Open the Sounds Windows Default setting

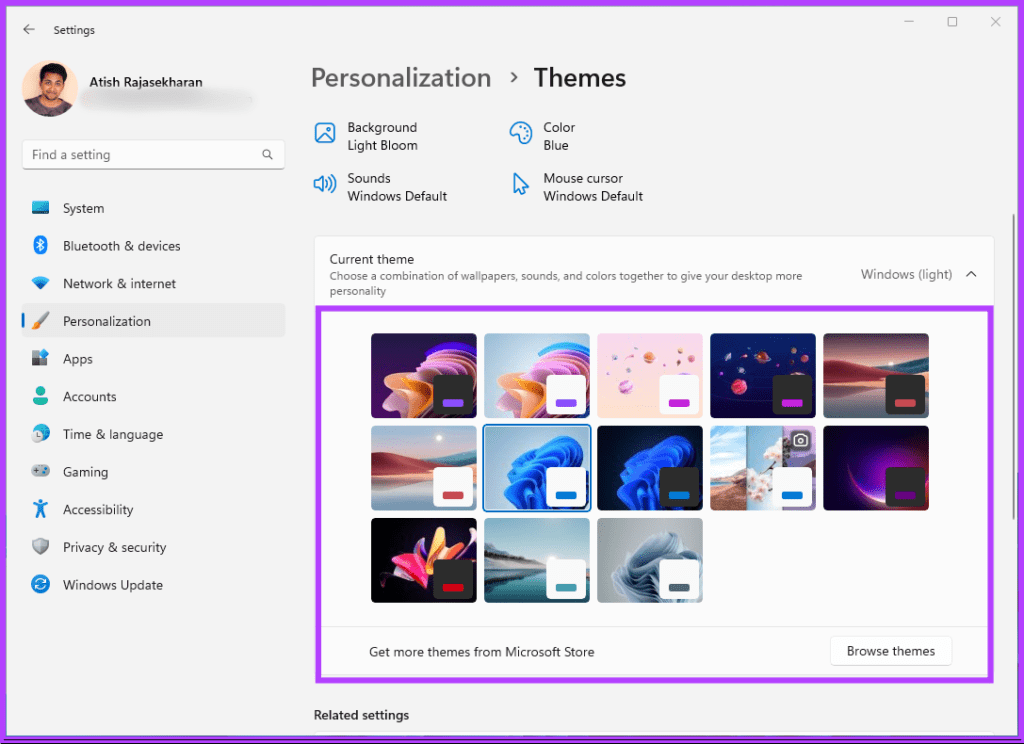[380, 187]
